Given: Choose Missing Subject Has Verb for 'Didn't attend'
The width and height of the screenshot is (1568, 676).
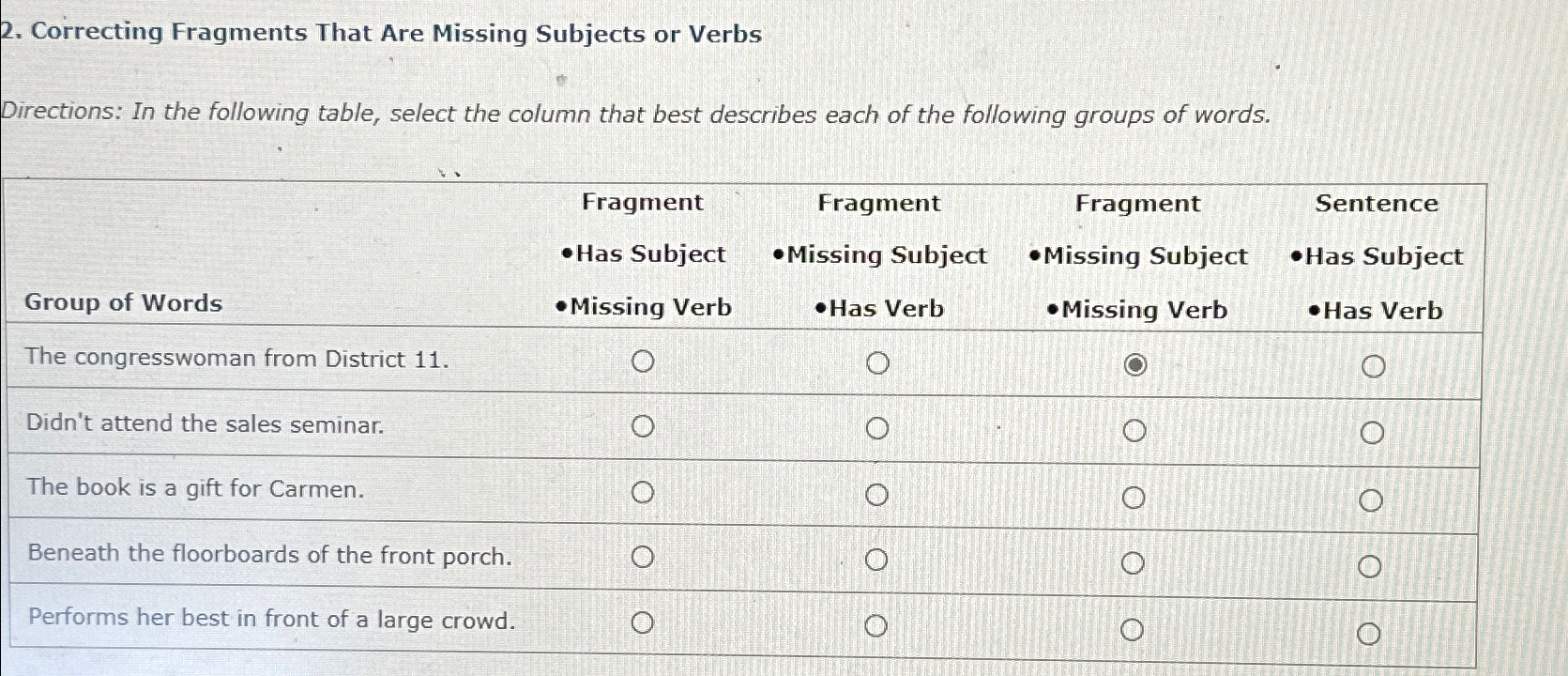Looking at the screenshot, I should pyautogui.click(x=879, y=428).
